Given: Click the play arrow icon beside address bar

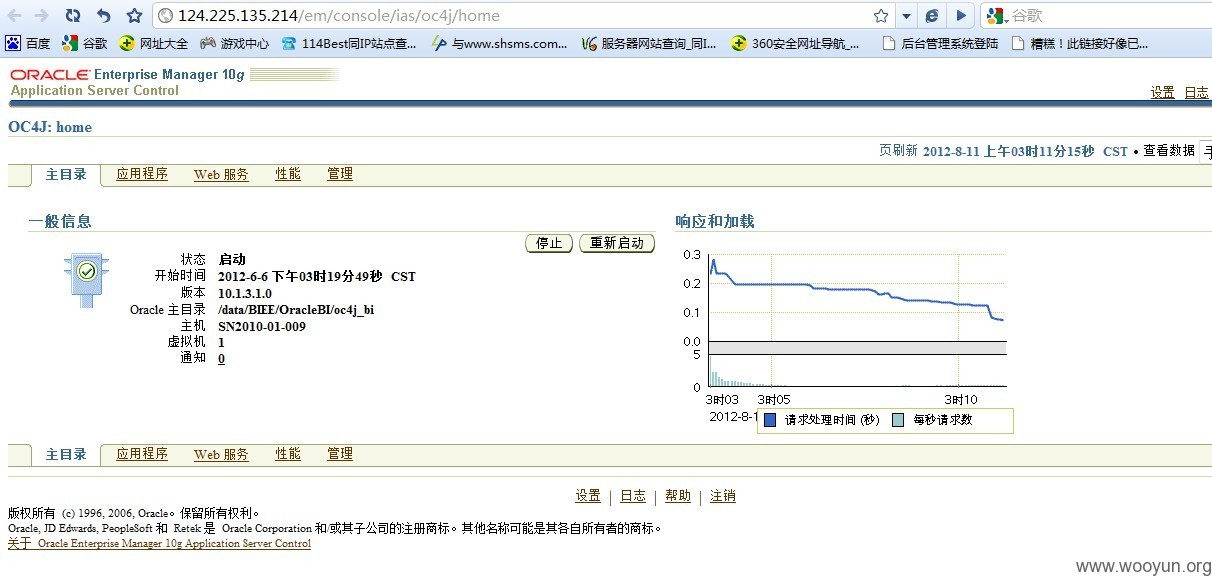Looking at the screenshot, I should [961, 16].
